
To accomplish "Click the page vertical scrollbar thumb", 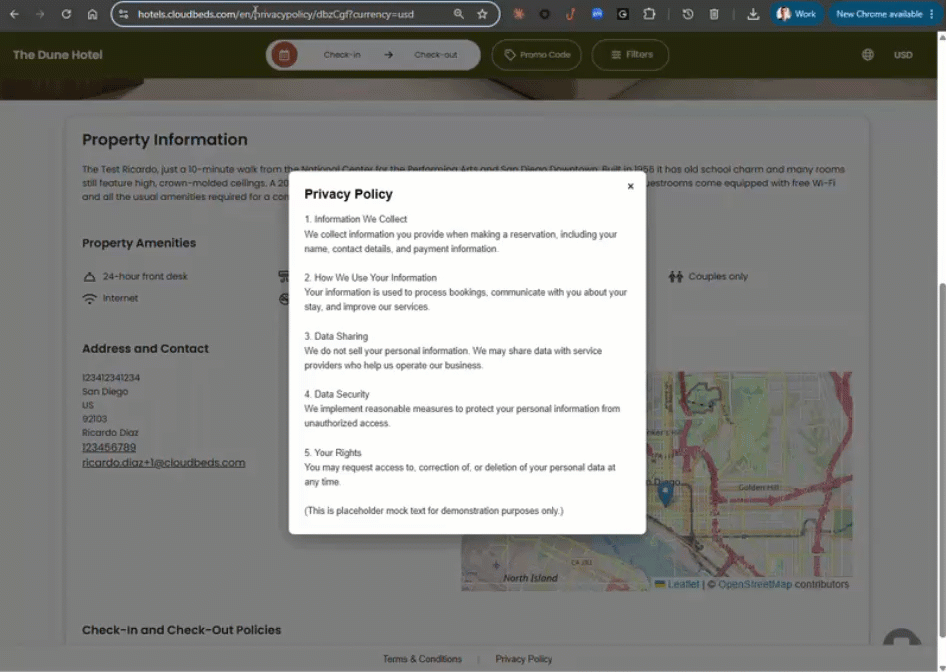I will (x=941, y=458).
